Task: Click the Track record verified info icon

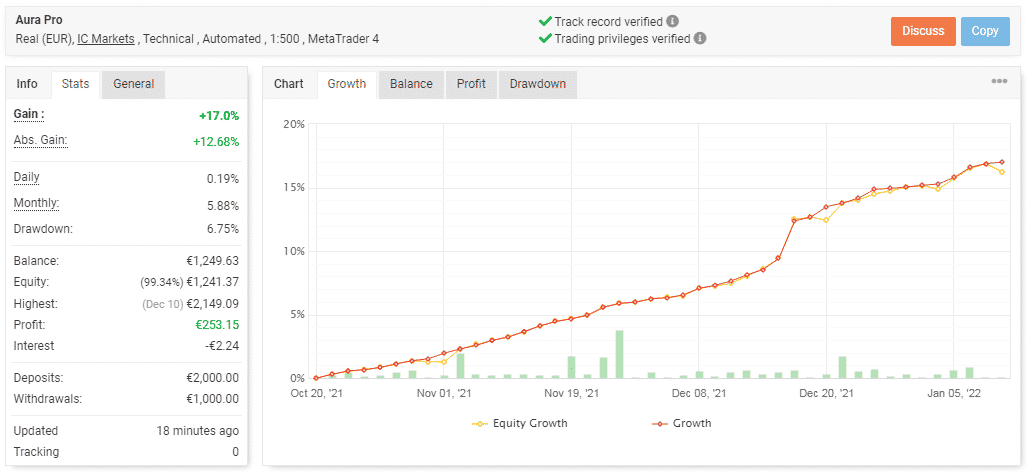Action: tap(673, 22)
